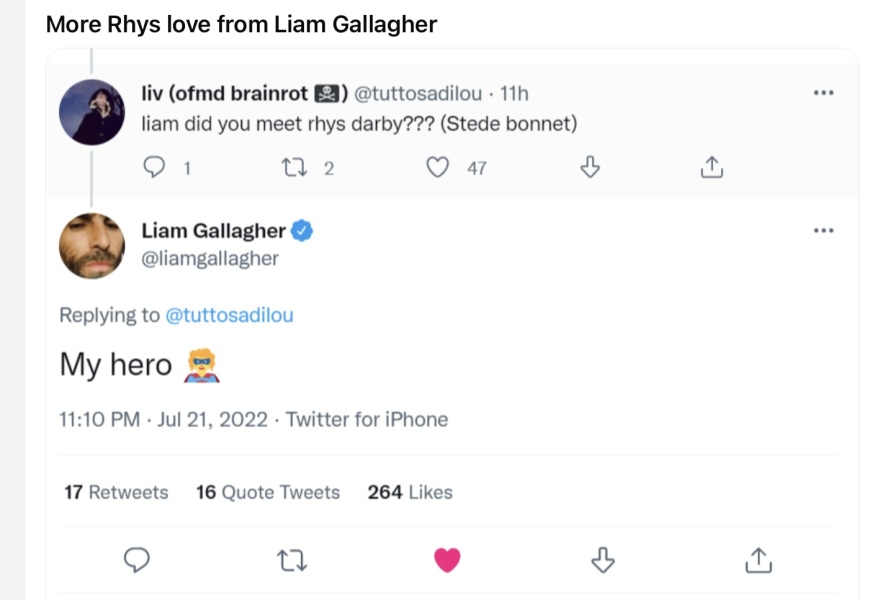Open liv's profile avatar
875x600 pixels.
pos(92,112)
